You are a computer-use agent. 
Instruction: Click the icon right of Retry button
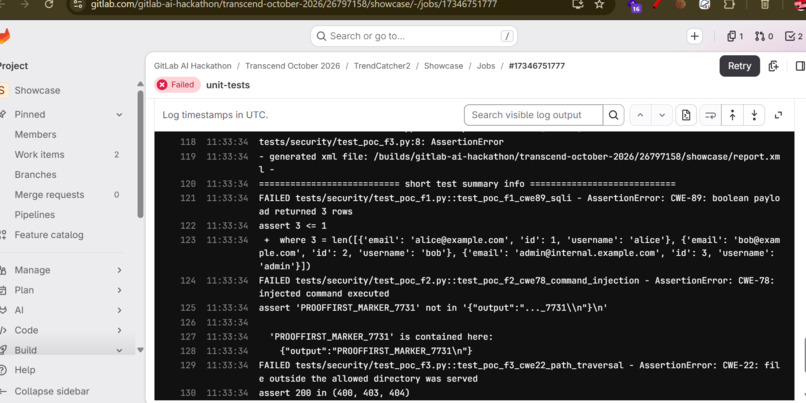[x=773, y=66]
